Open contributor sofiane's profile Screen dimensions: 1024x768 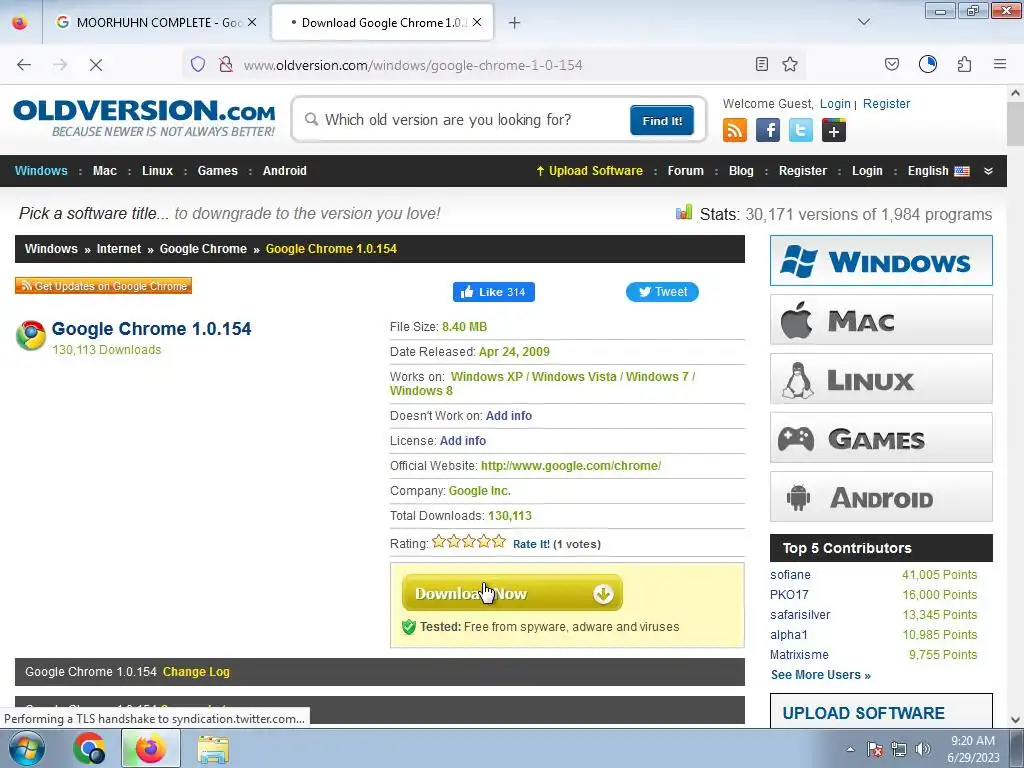[790, 575]
